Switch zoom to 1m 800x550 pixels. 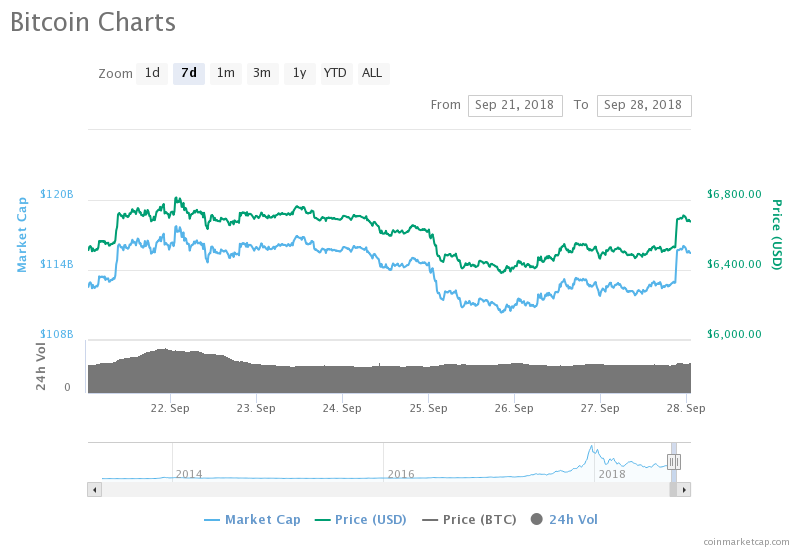pyautogui.click(x=226, y=73)
